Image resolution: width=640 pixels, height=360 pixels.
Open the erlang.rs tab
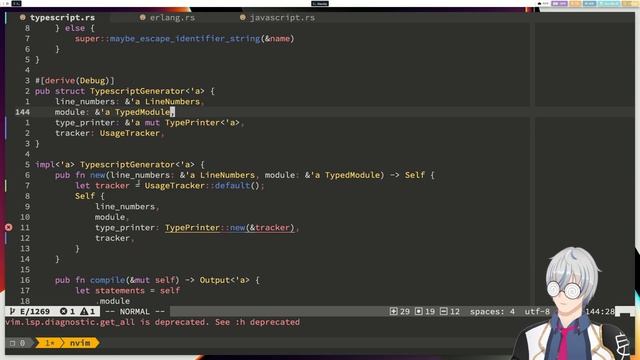pos(172,18)
